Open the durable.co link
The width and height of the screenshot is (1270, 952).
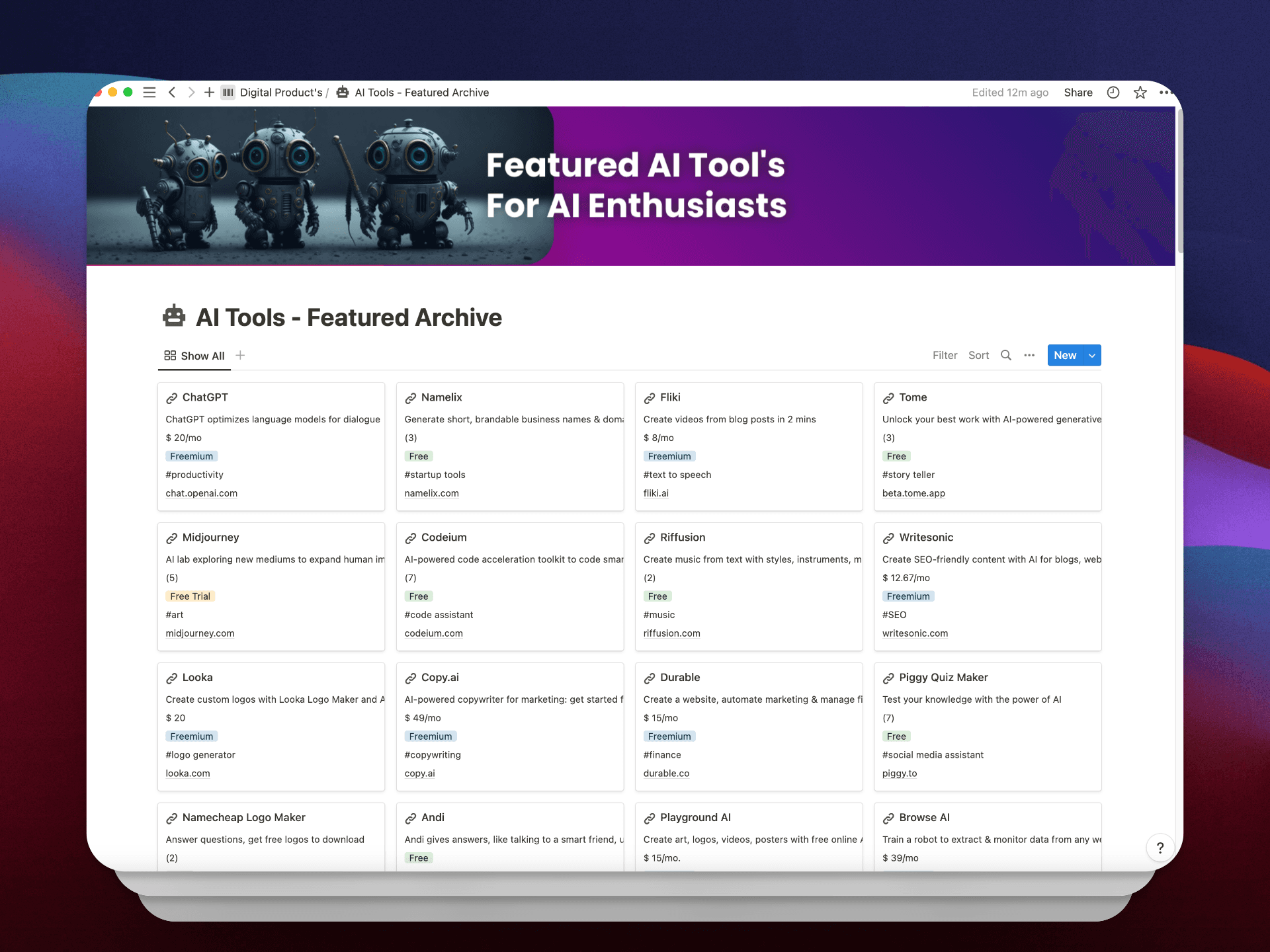click(x=666, y=773)
